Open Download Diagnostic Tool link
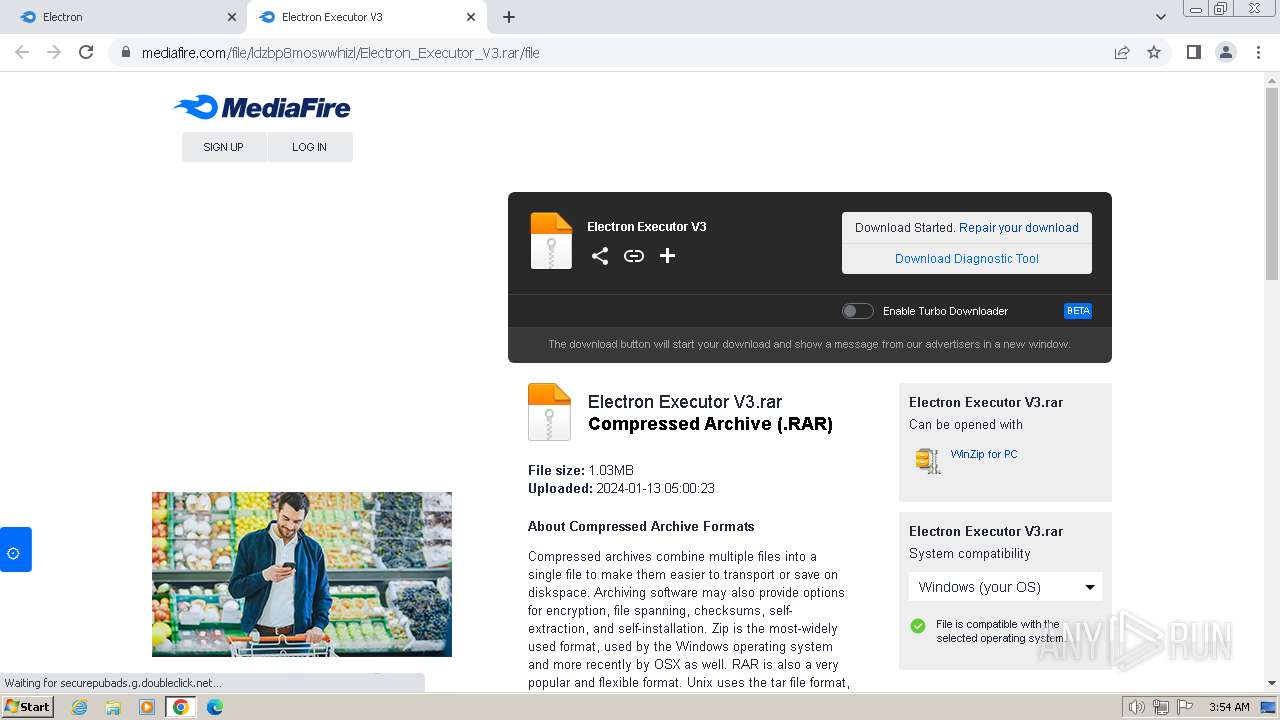 (x=967, y=258)
